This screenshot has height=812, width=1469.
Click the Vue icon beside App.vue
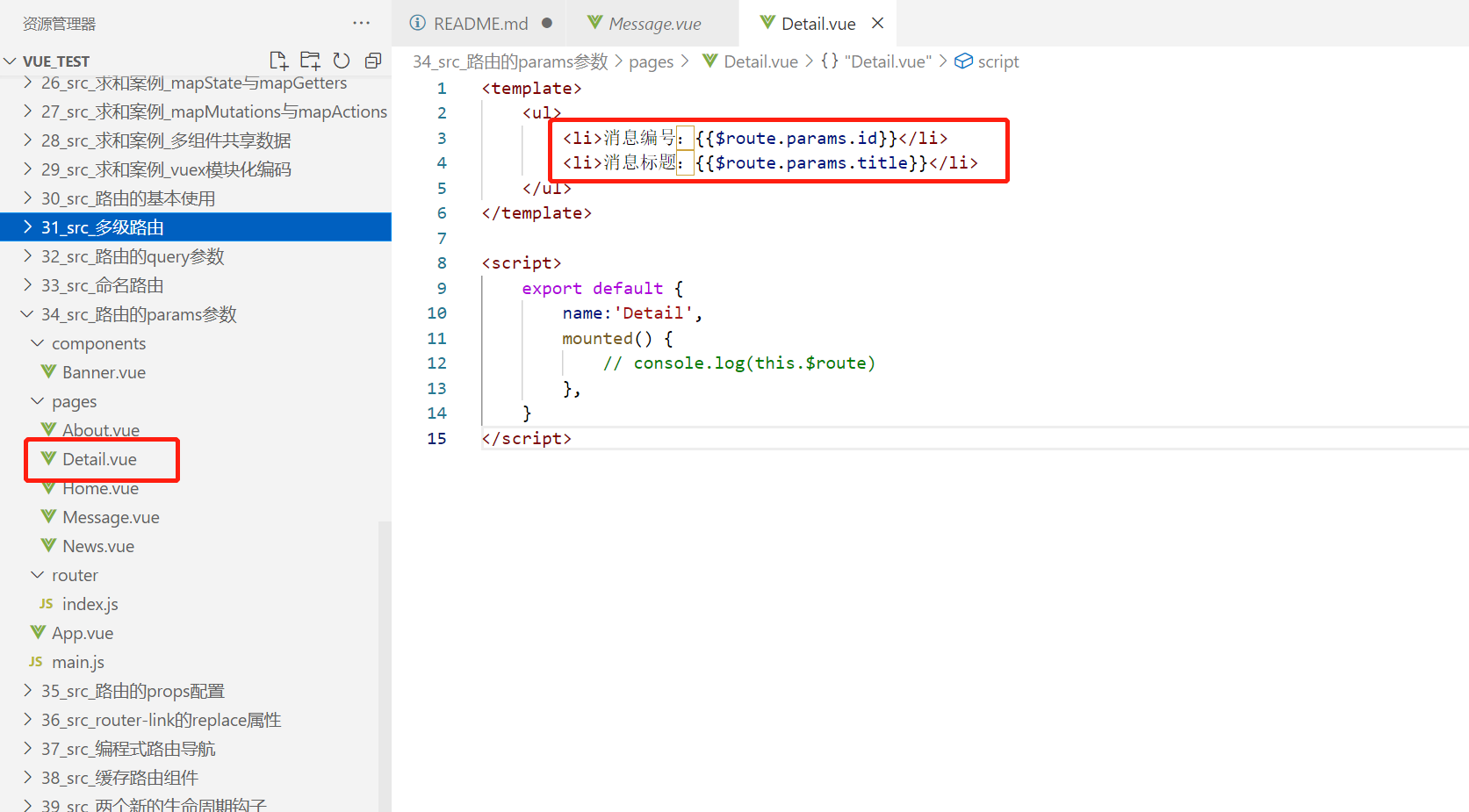coord(38,633)
